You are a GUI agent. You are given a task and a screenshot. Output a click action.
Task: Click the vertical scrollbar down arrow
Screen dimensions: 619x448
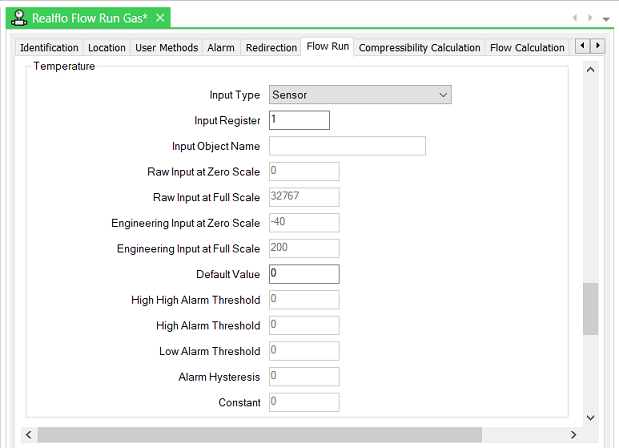click(x=590, y=417)
